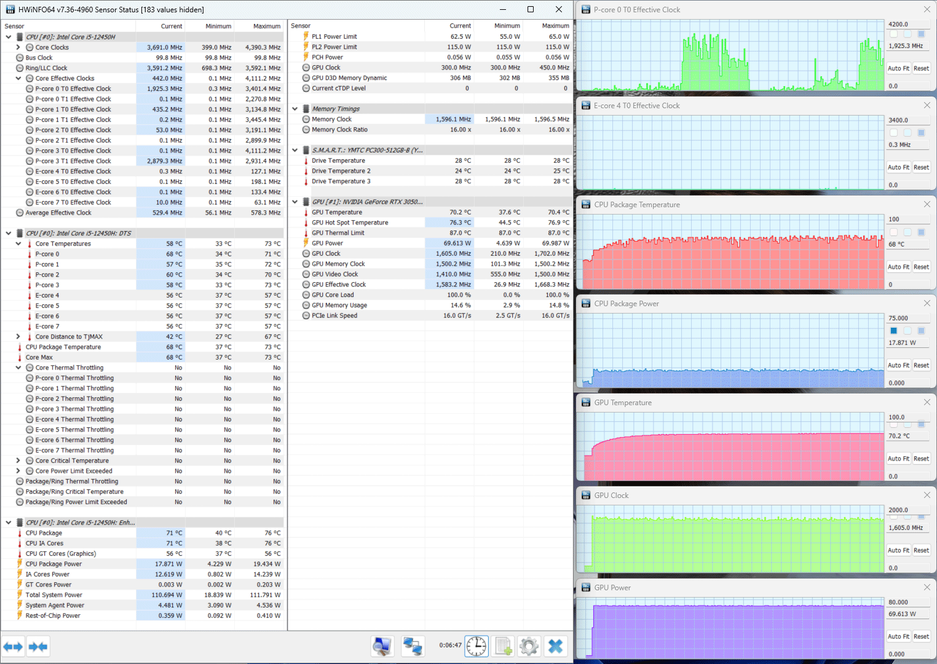Click Auto Fit in GPU Temperature graph
937x664 pixels.
898,458
